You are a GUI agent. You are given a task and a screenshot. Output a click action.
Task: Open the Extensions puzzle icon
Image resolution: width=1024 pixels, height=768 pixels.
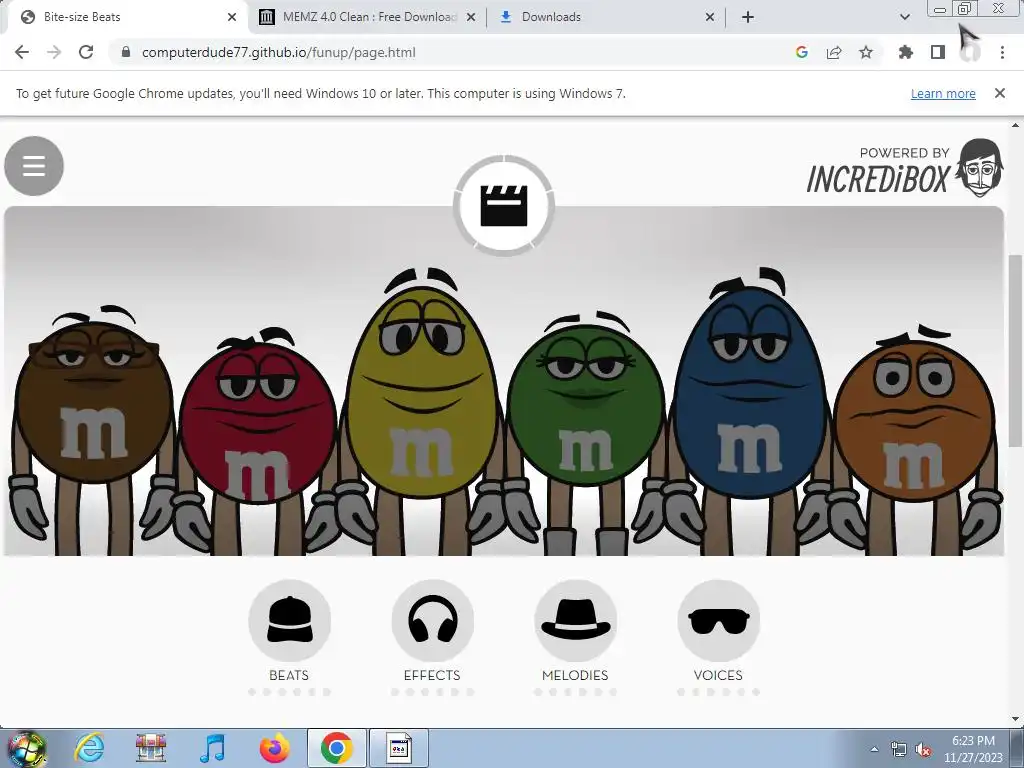coord(906,52)
